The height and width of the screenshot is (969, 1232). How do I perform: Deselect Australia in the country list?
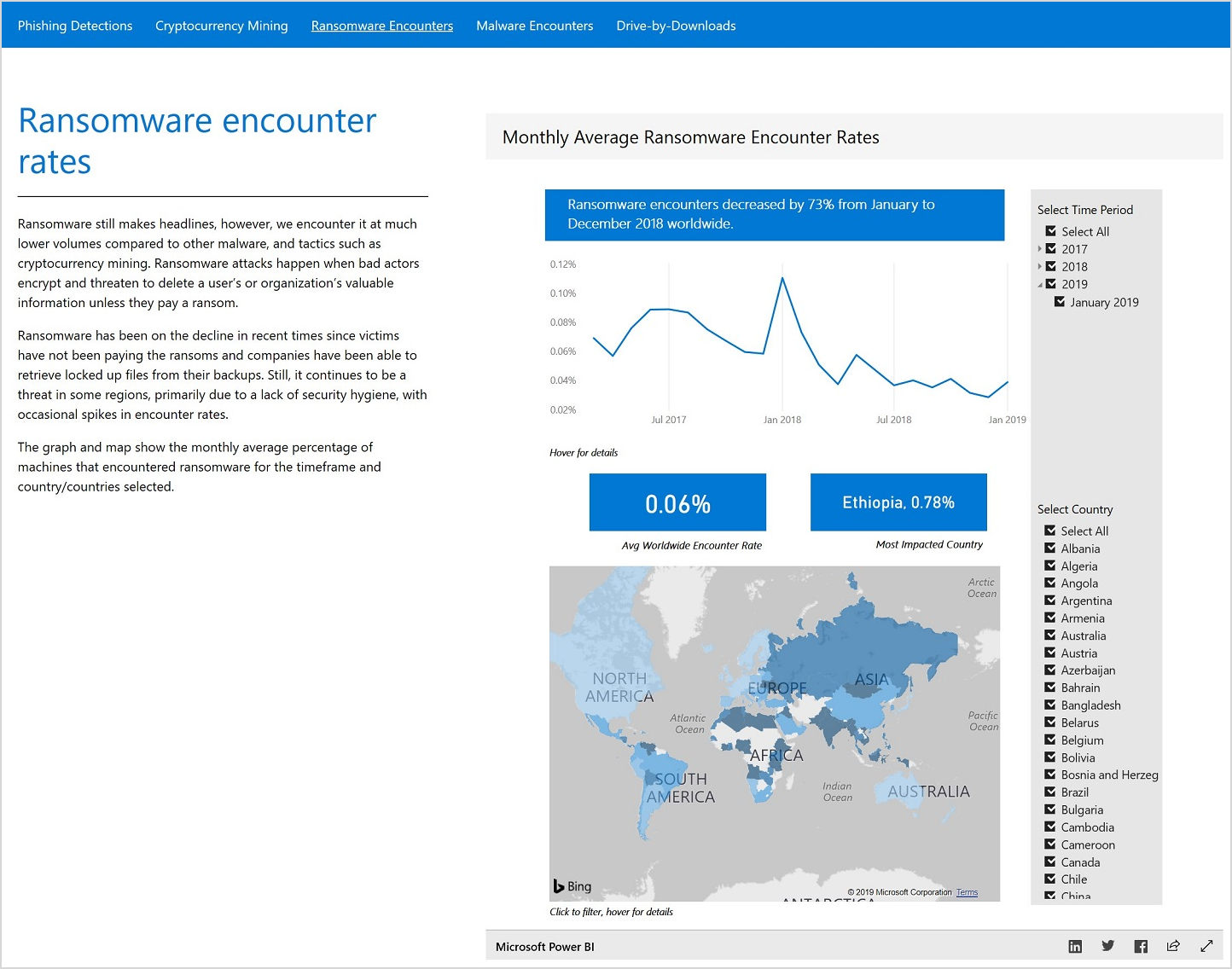click(1050, 635)
